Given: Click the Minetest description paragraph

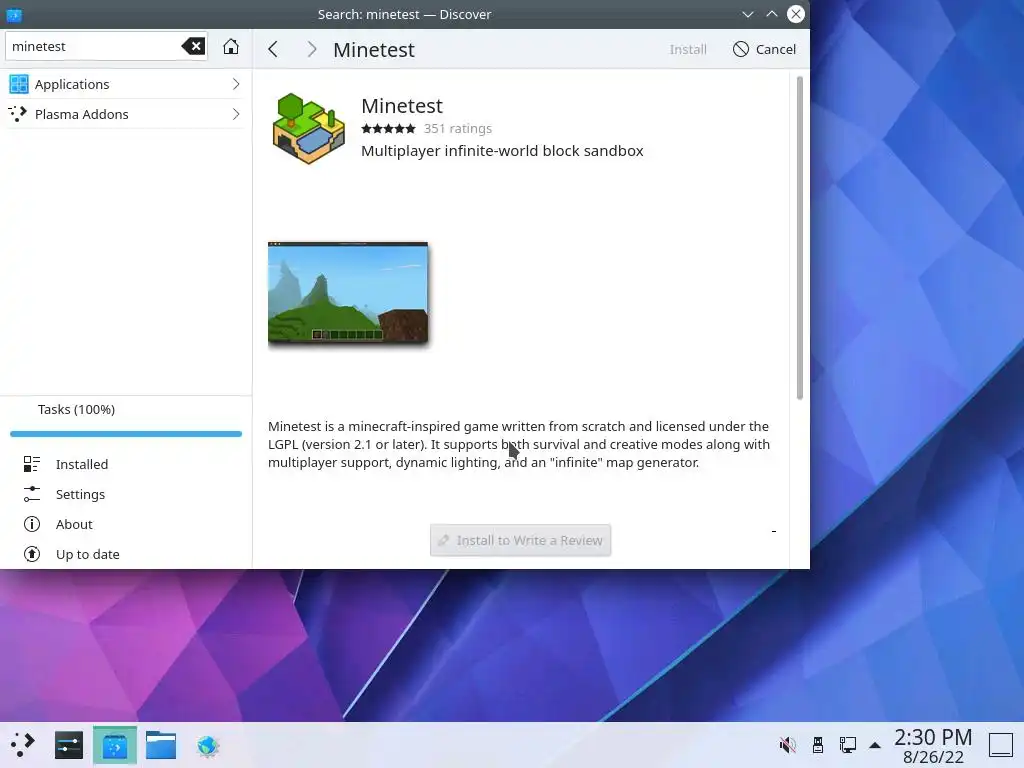Looking at the screenshot, I should [519, 444].
